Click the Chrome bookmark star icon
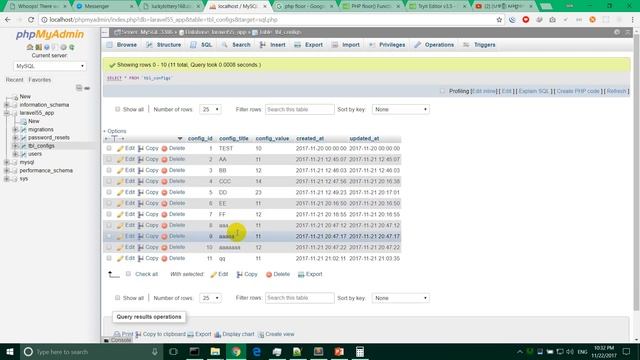The height and width of the screenshot is (360, 640). 499,20
